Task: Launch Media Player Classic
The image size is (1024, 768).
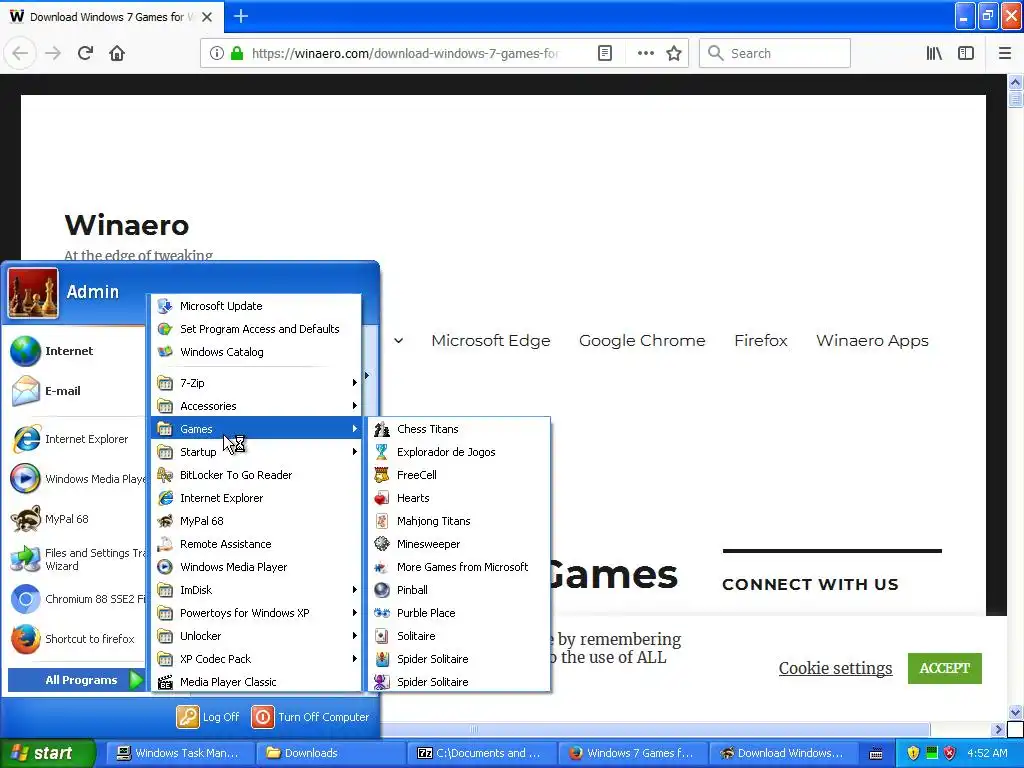Action: tap(256, 682)
